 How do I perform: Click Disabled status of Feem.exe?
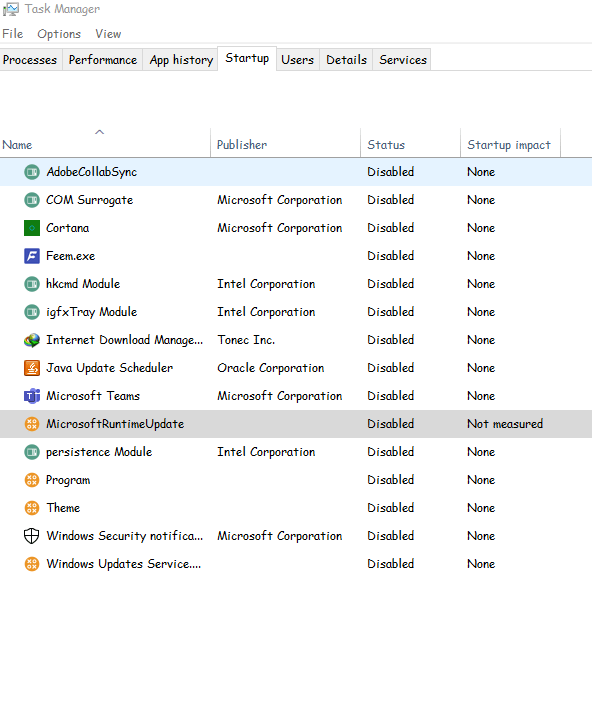pos(390,256)
